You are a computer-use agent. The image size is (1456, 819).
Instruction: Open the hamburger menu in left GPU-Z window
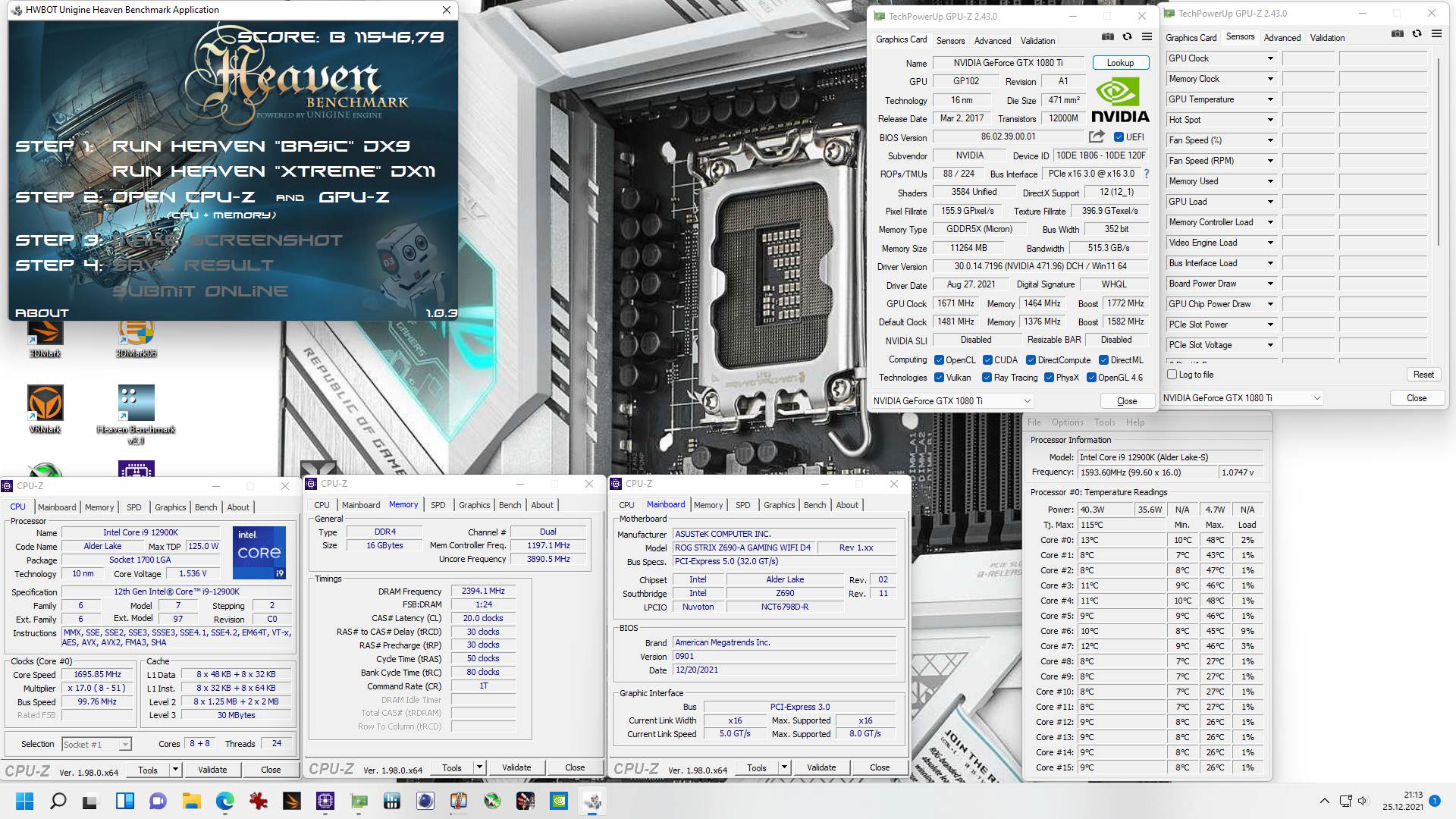tap(1147, 36)
